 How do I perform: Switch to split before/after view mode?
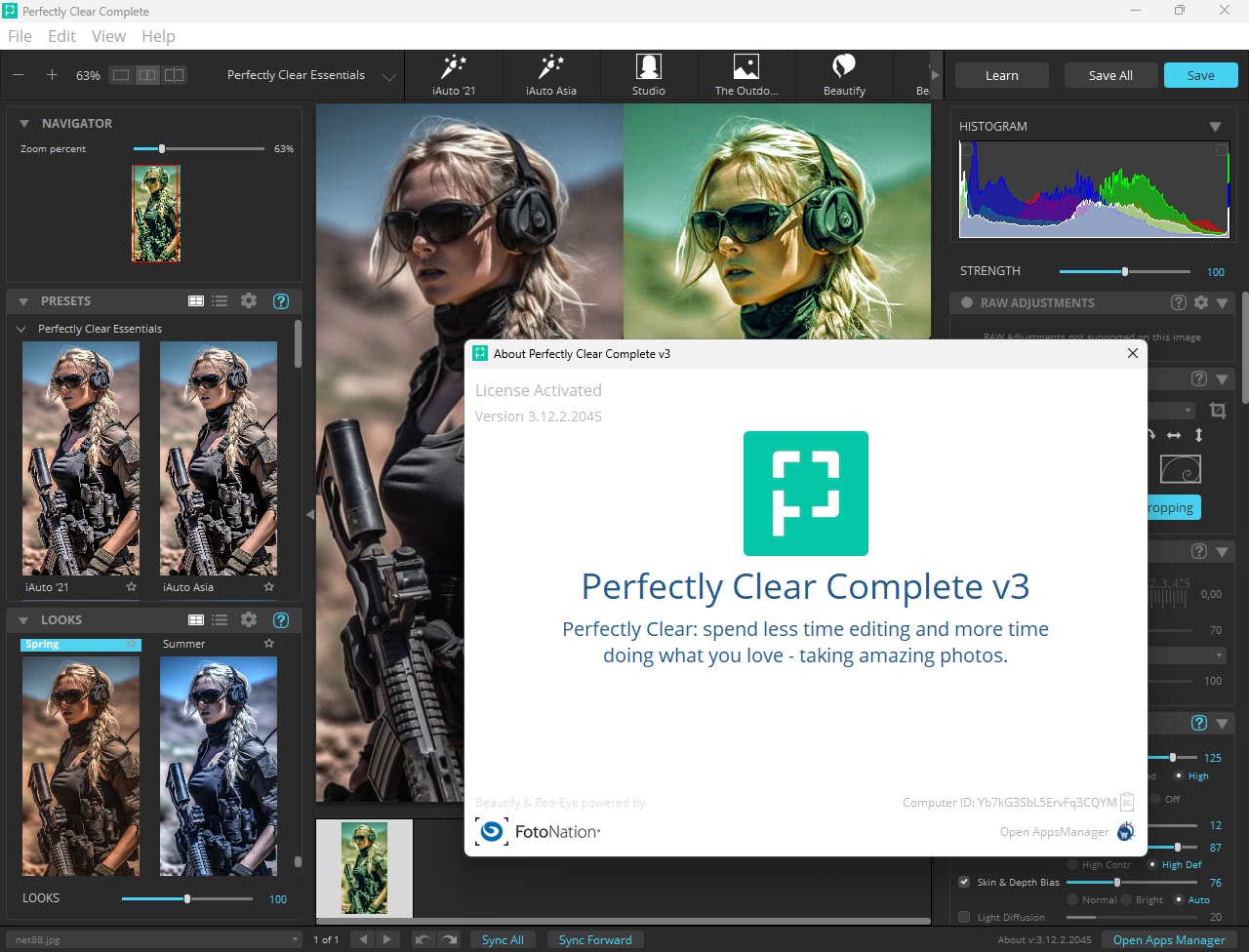[x=174, y=75]
